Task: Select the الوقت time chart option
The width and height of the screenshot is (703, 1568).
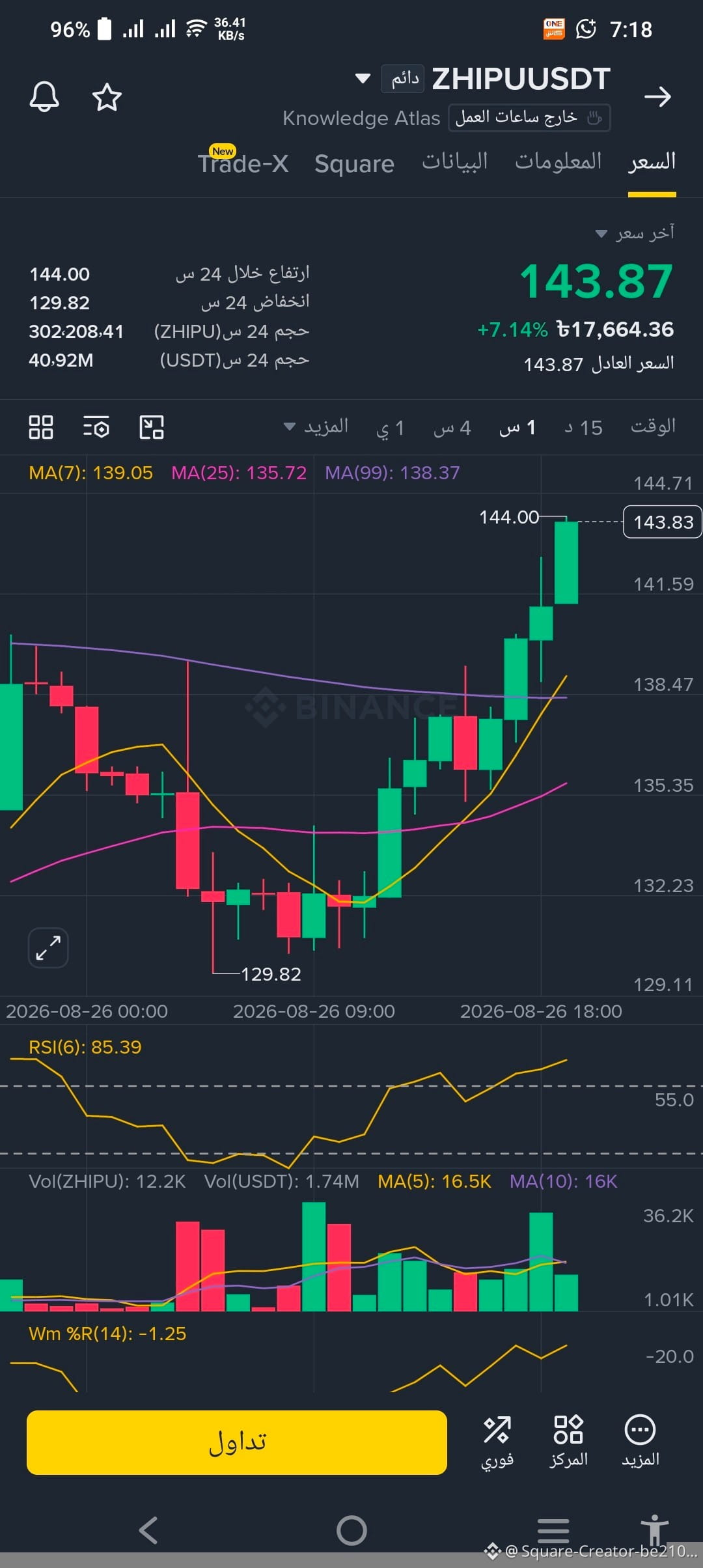Action: point(653,427)
